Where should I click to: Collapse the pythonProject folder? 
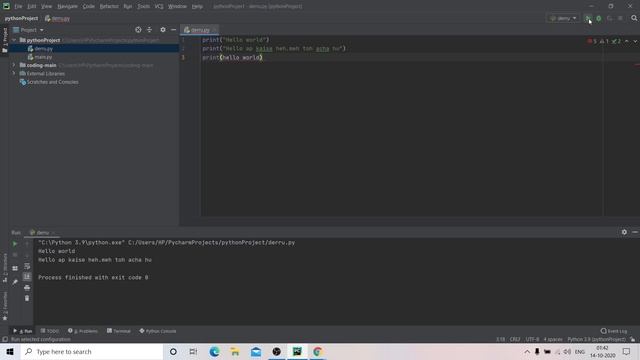coord(14,40)
